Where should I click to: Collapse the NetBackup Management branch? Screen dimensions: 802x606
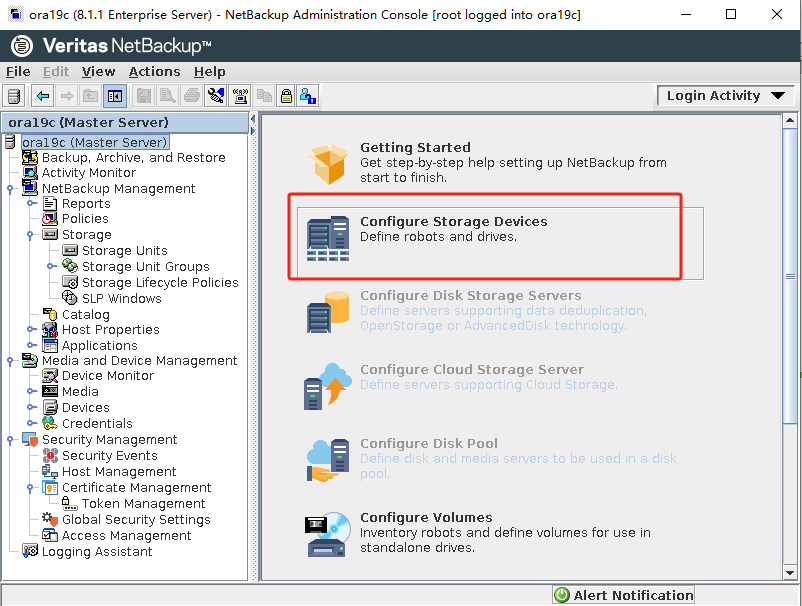pos(9,188)
